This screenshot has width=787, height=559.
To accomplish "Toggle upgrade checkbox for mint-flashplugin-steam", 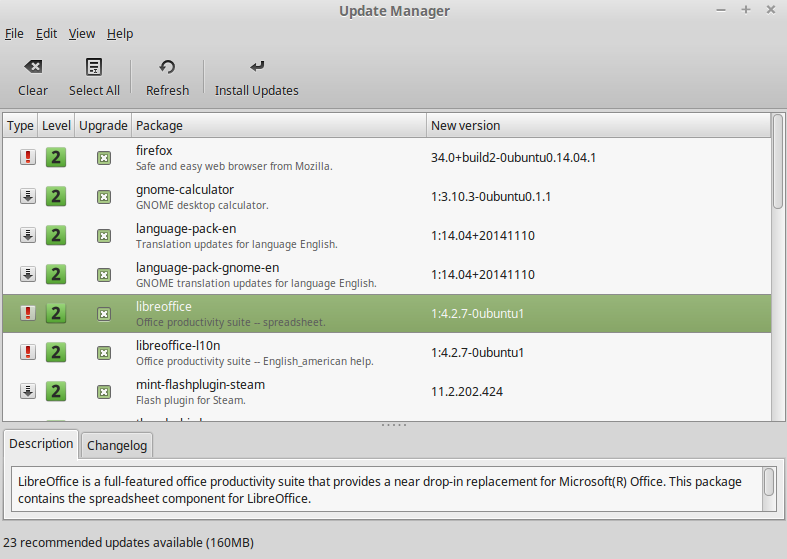I will 104,392.
